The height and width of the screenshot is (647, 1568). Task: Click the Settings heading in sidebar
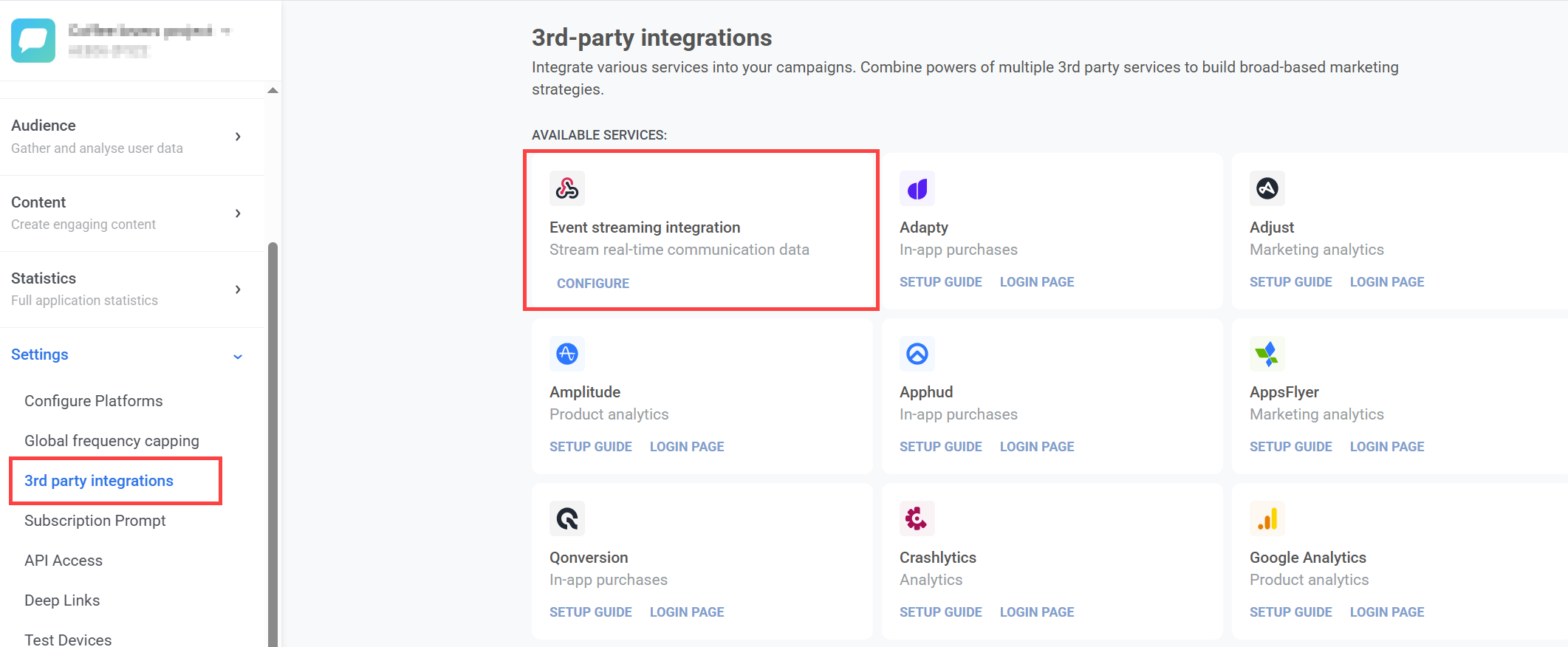point(40,355)
